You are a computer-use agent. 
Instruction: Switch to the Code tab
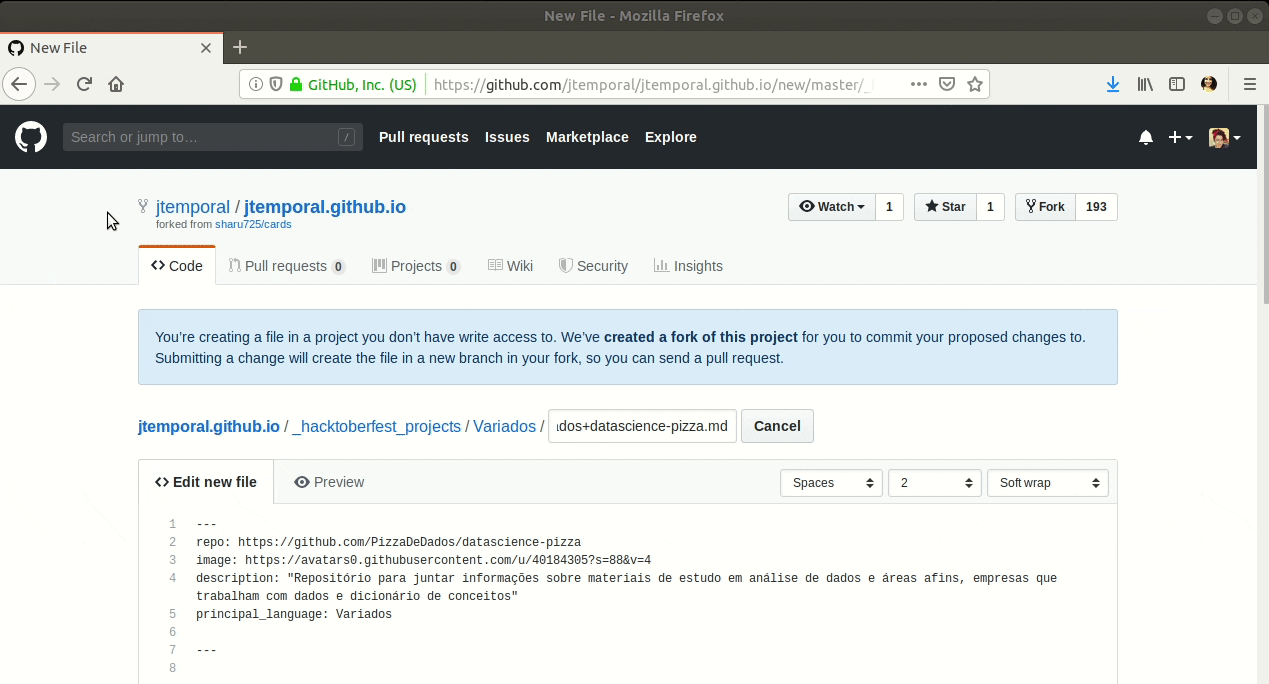[177, 266]
